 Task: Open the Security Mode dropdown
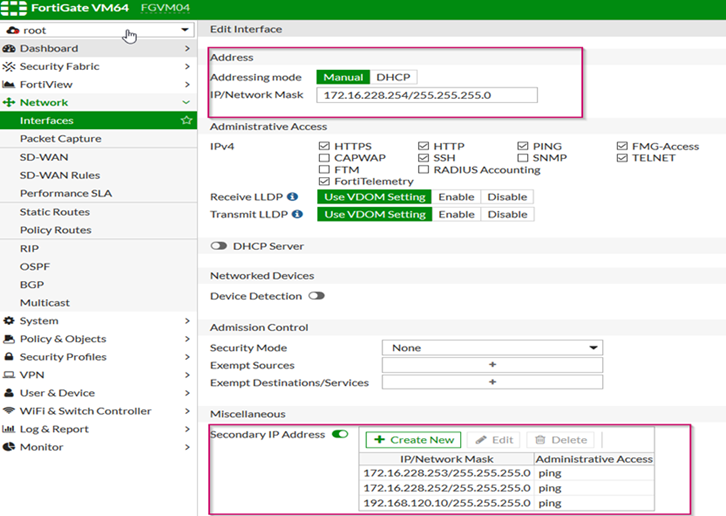point(491,348)
